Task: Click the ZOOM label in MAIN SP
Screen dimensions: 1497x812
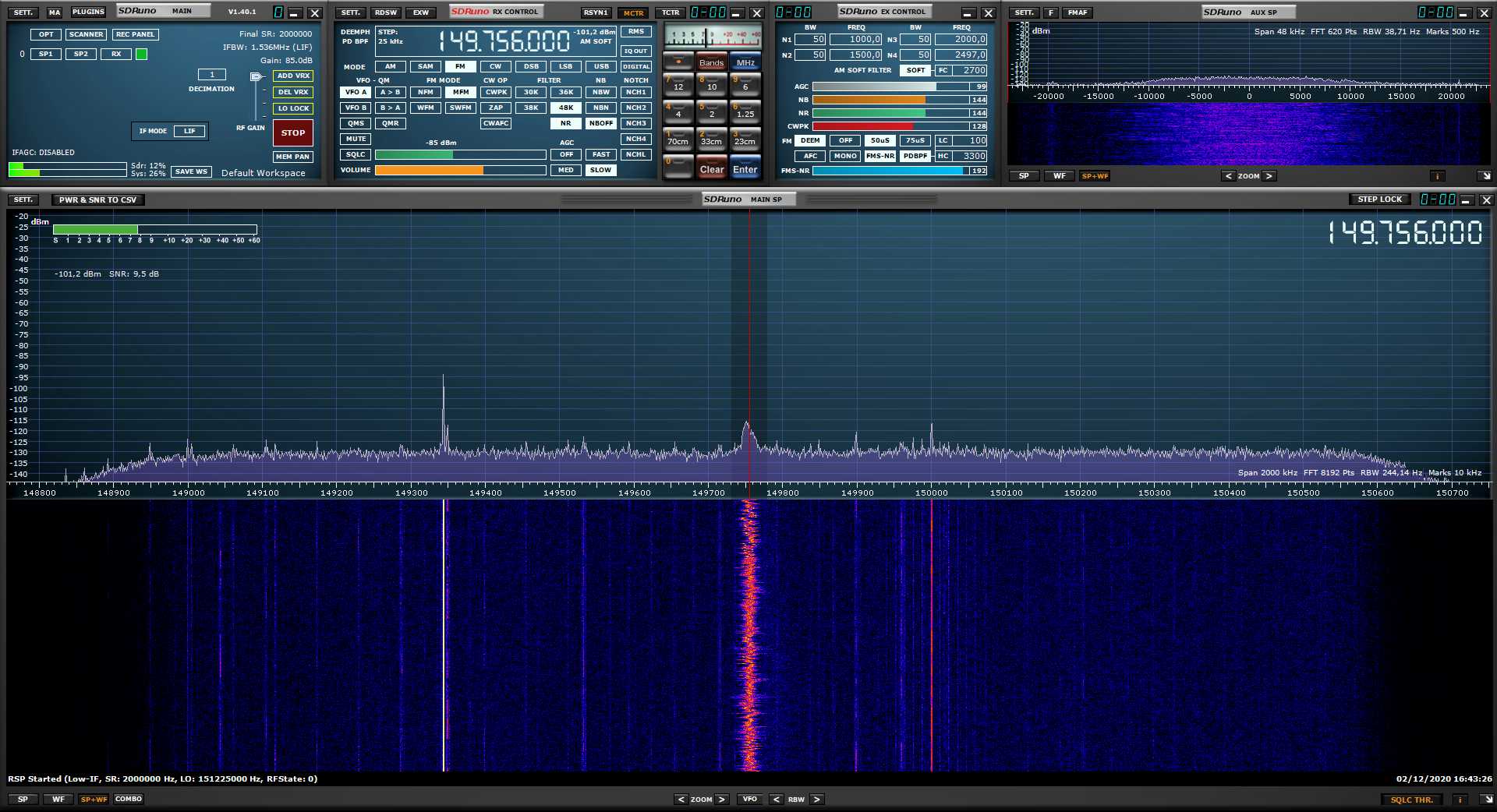Action: 701,800
